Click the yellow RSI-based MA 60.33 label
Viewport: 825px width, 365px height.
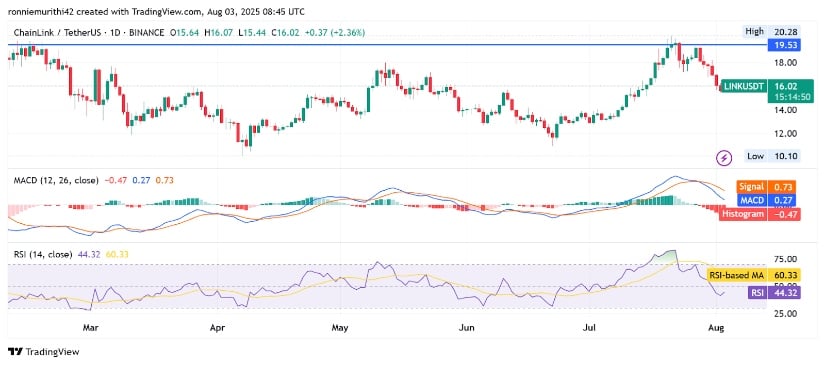[754, 275]
